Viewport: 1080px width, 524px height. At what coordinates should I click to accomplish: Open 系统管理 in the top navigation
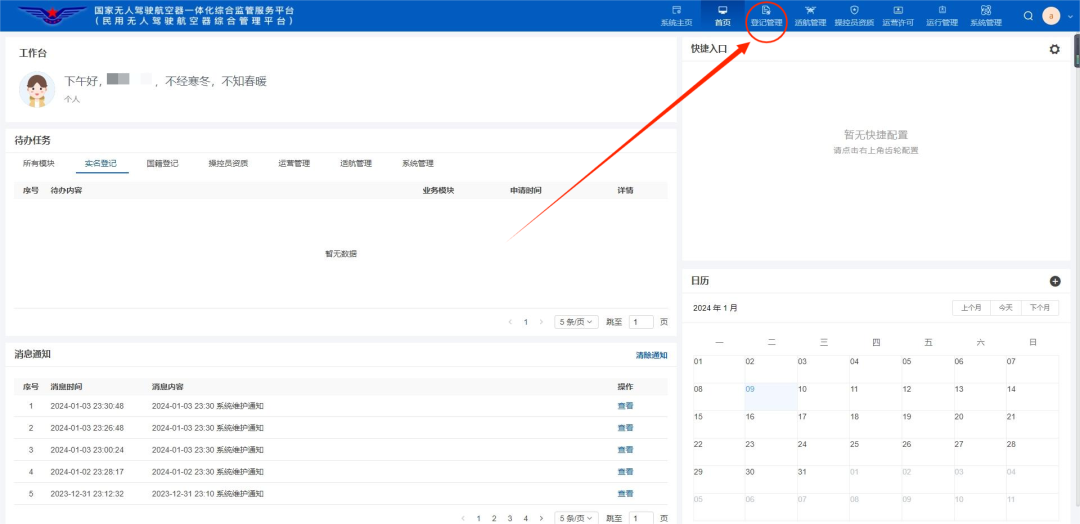click(986, 15)
